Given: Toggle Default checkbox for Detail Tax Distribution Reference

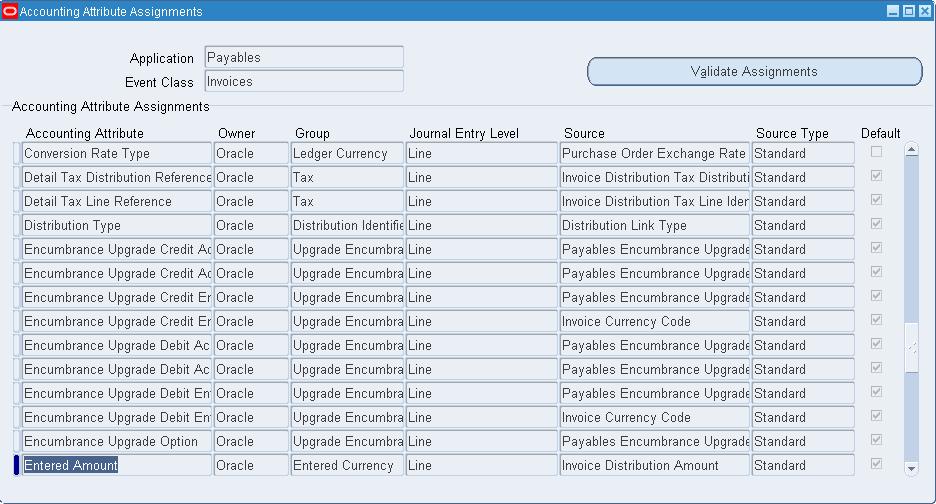Looking at the screenshot, I should 876,176.
